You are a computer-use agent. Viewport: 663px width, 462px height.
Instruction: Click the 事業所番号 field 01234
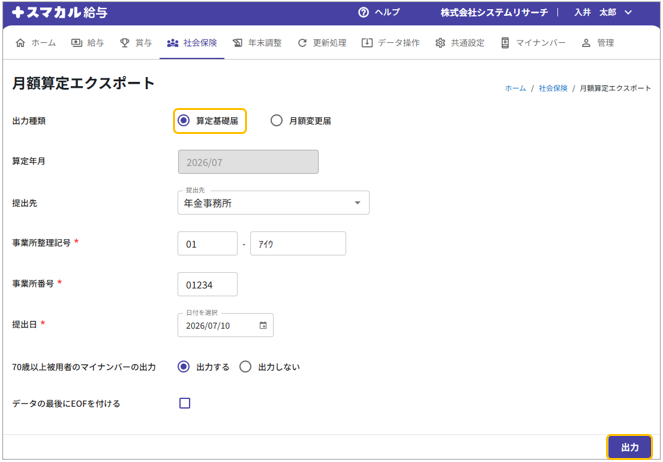pos(208,284)
